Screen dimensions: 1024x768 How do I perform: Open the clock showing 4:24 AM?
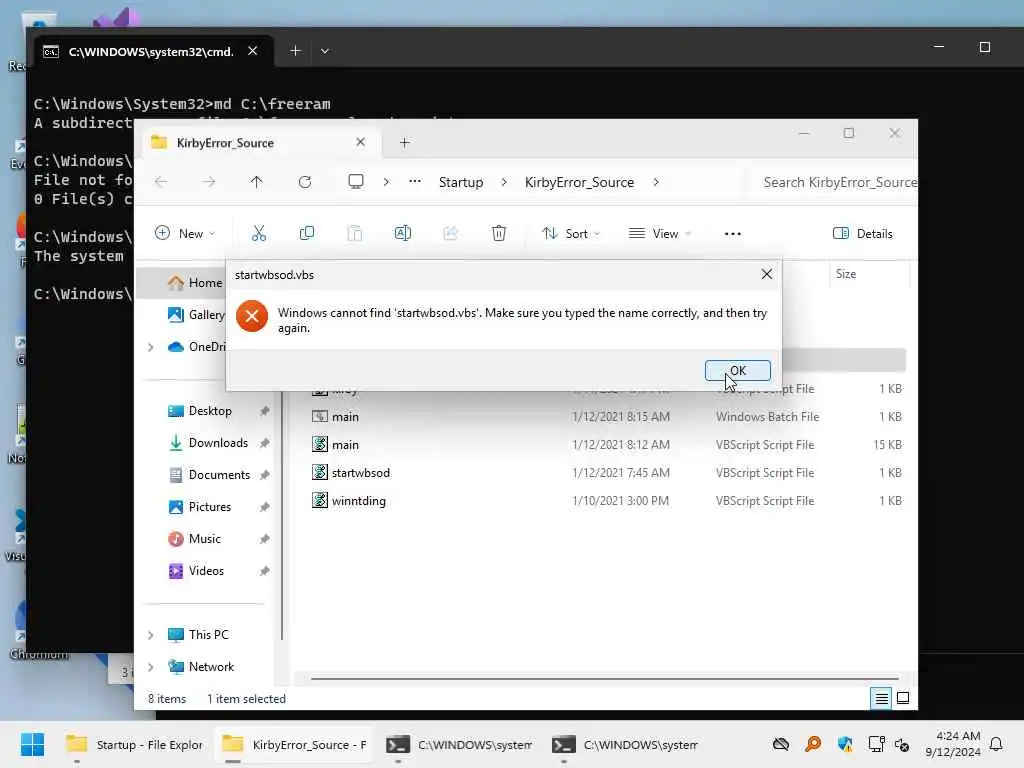click(x=953, y=744)
